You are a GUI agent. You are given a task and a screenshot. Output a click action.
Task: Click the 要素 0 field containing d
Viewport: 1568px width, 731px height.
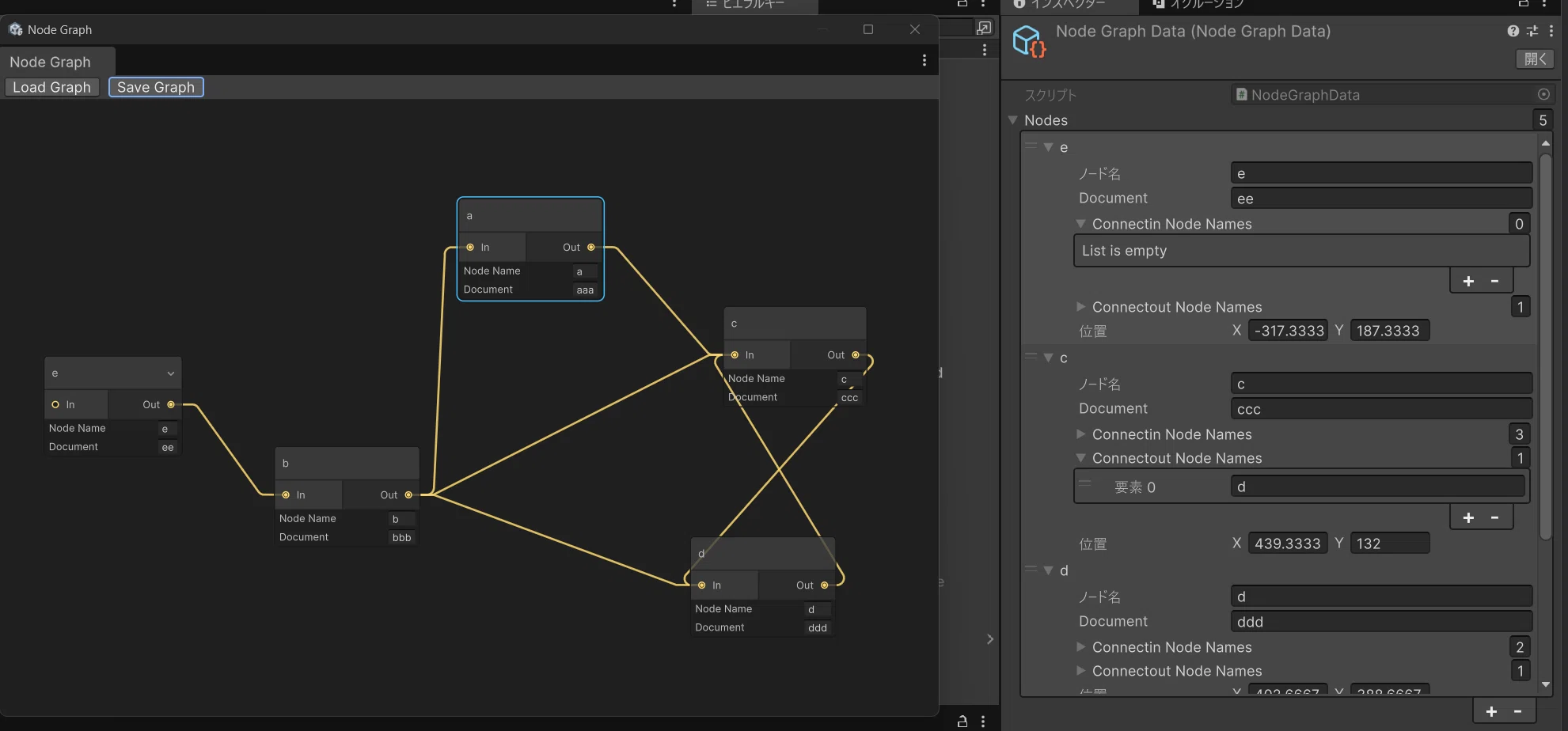(x=1377, y=487)
